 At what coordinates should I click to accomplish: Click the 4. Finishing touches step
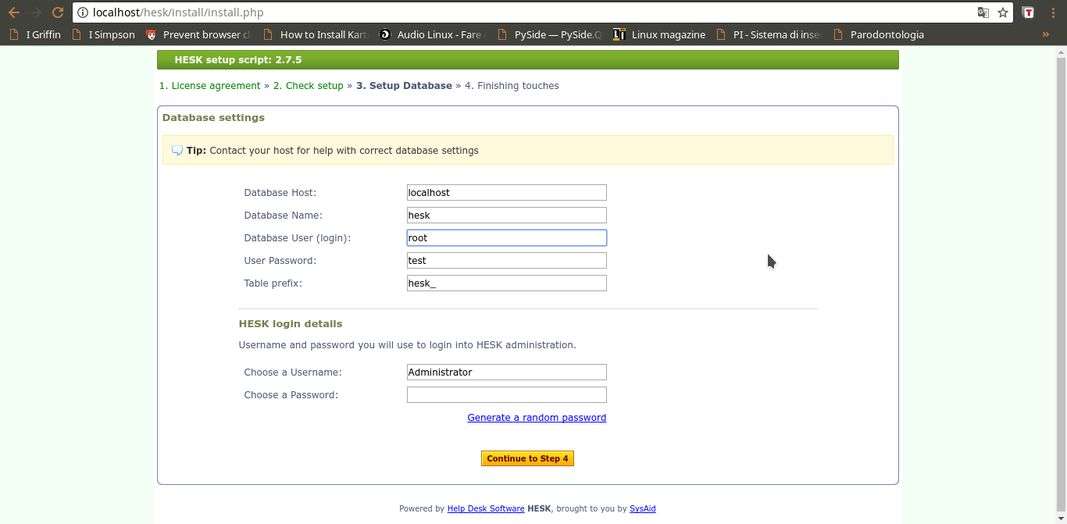512,86
